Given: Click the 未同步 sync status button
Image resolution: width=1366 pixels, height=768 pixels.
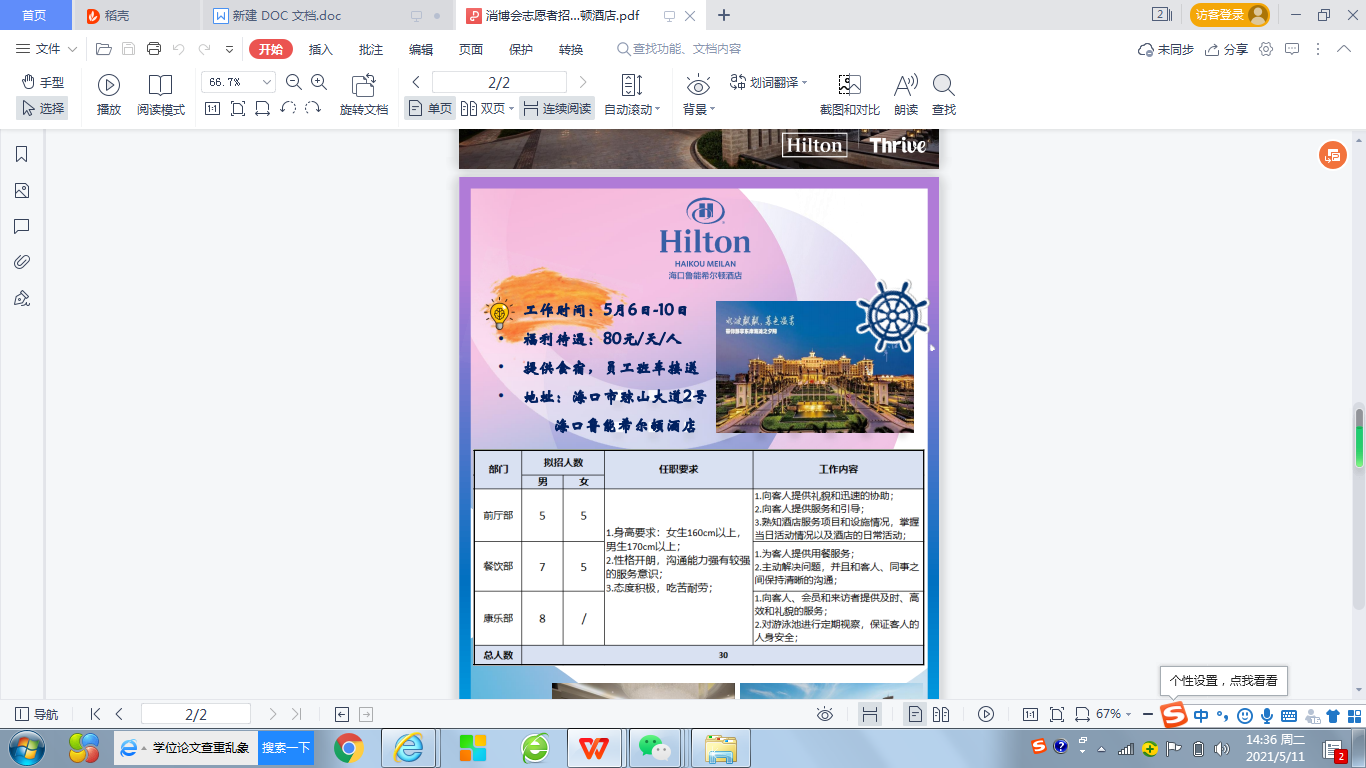Looking at the screenshot, I should click(x=1166, y=49).
